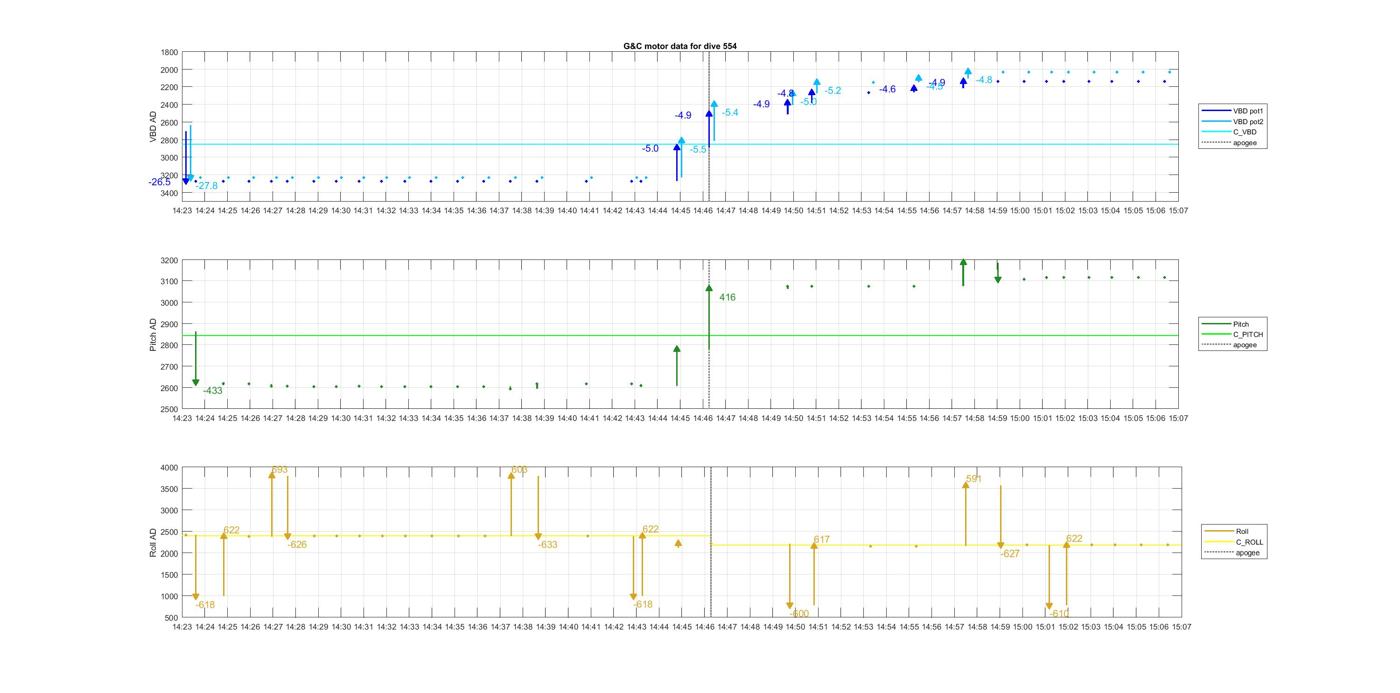Image resolution: width=1400 pixels, height=693 pixels.
Task: Click the '416' pitch annotation
Action: [727, 298]
